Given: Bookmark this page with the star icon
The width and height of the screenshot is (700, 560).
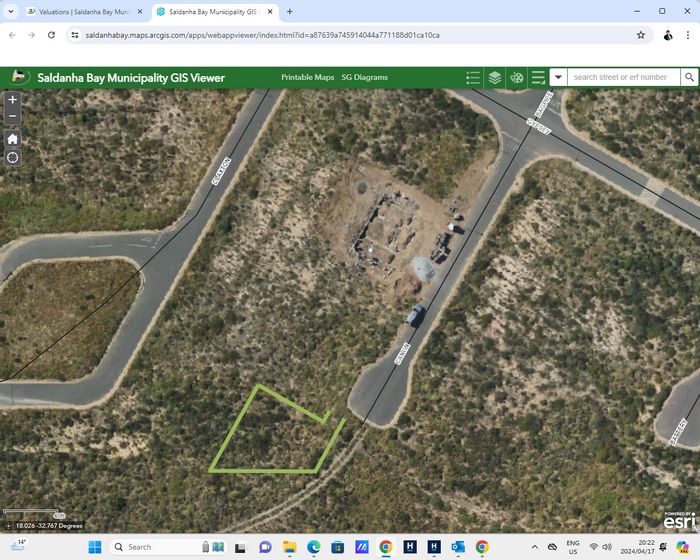Looking at the screenshot, I should click(641, 35).
